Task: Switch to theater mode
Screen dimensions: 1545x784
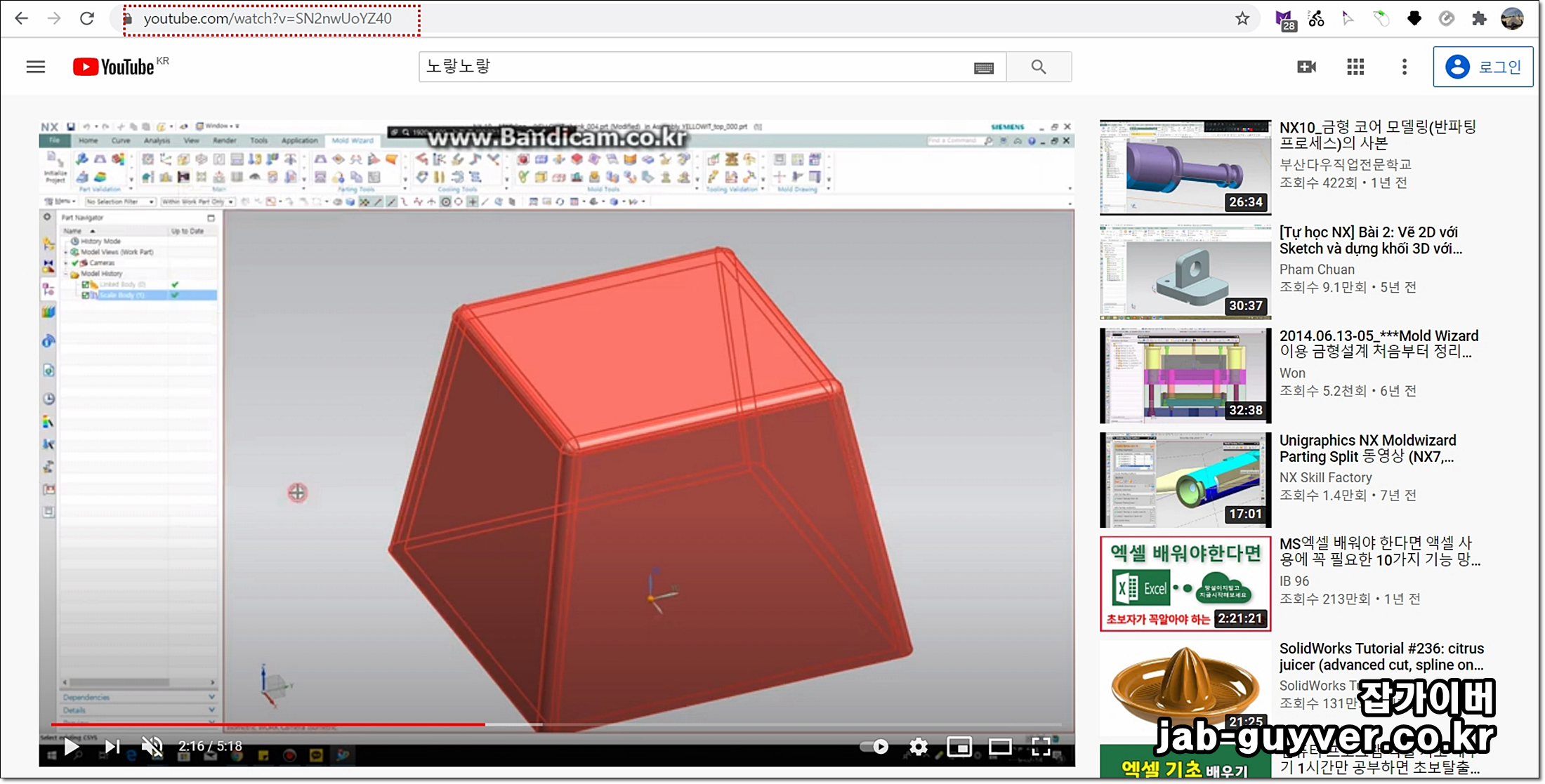Action: point(1000,747)
